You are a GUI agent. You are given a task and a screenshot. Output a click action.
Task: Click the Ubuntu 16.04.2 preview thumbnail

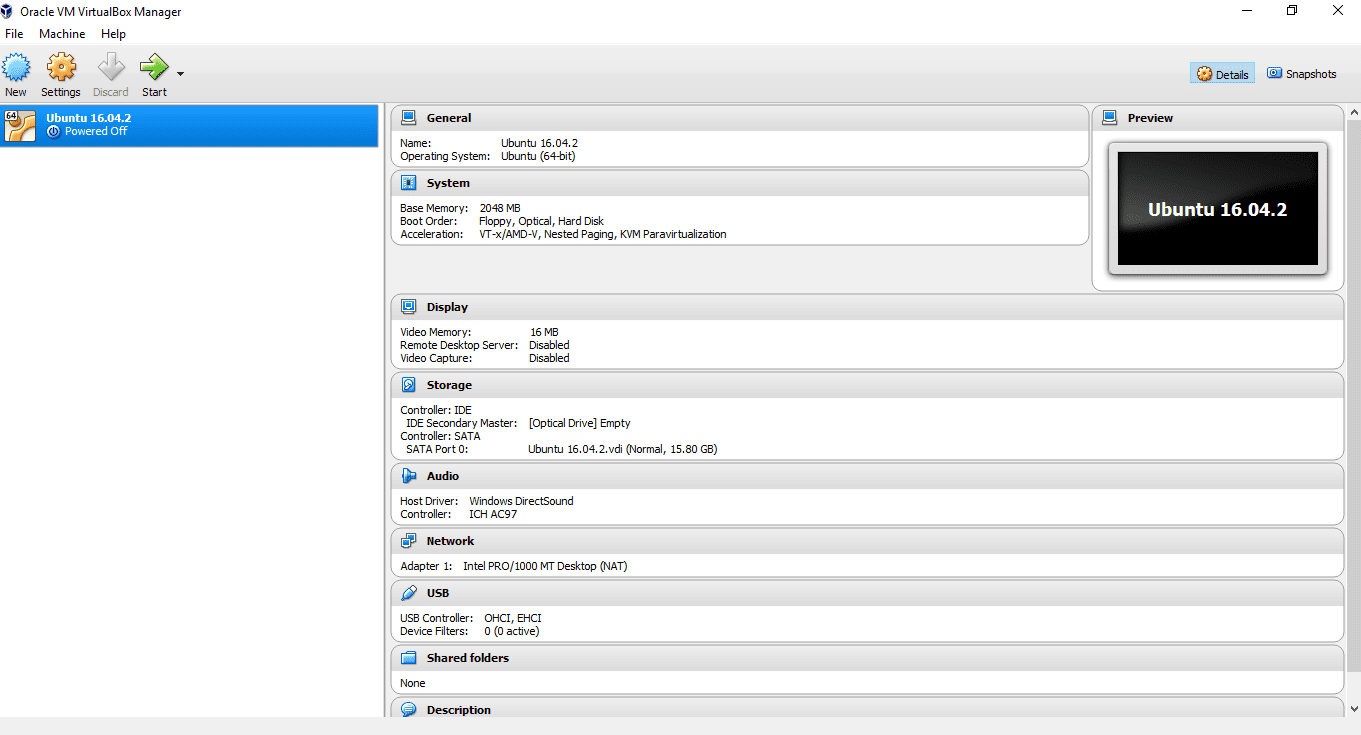tap(1217, 209)
